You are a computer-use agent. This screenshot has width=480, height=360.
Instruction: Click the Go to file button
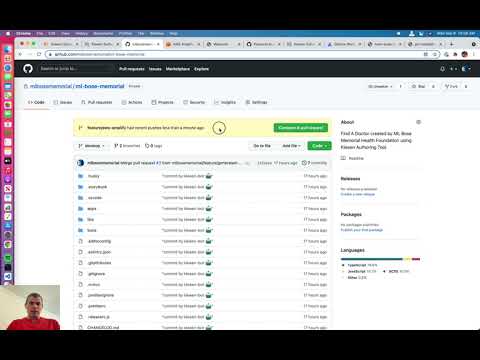[x=262, y=146]
